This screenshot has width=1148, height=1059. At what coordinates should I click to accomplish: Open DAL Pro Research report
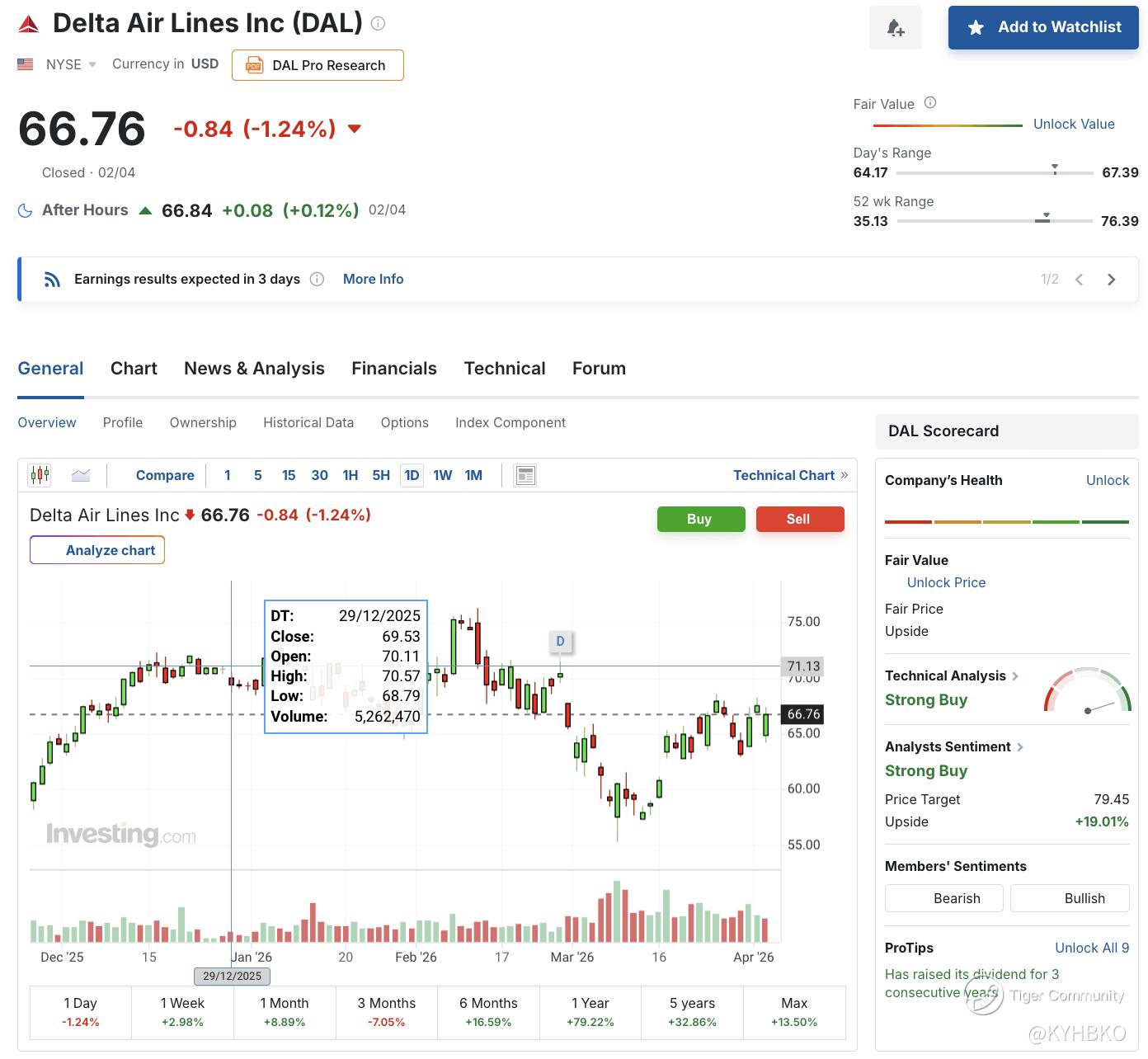(318, 65)
